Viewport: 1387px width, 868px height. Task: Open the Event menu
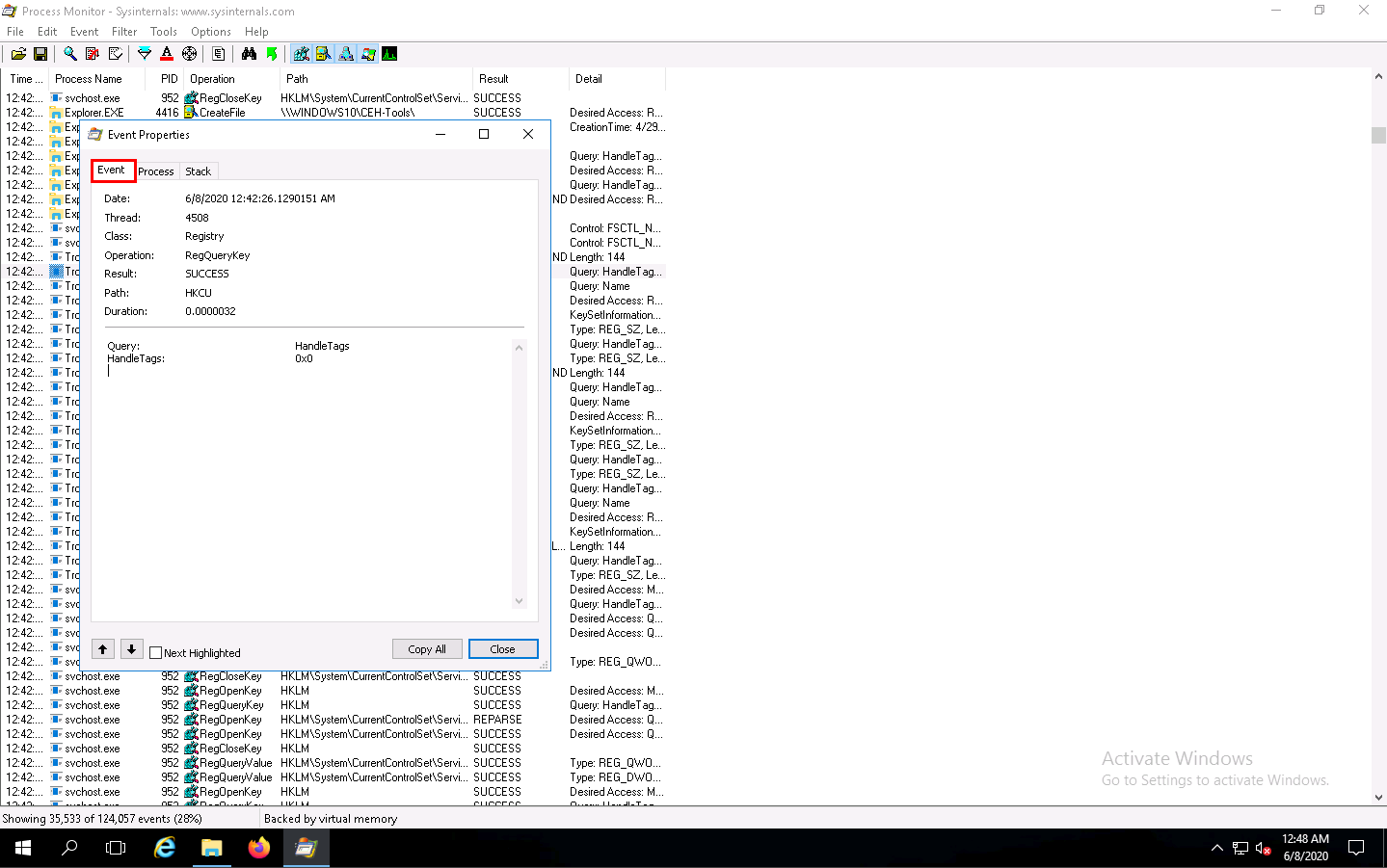pyautogui.click(x=84, y=32)
